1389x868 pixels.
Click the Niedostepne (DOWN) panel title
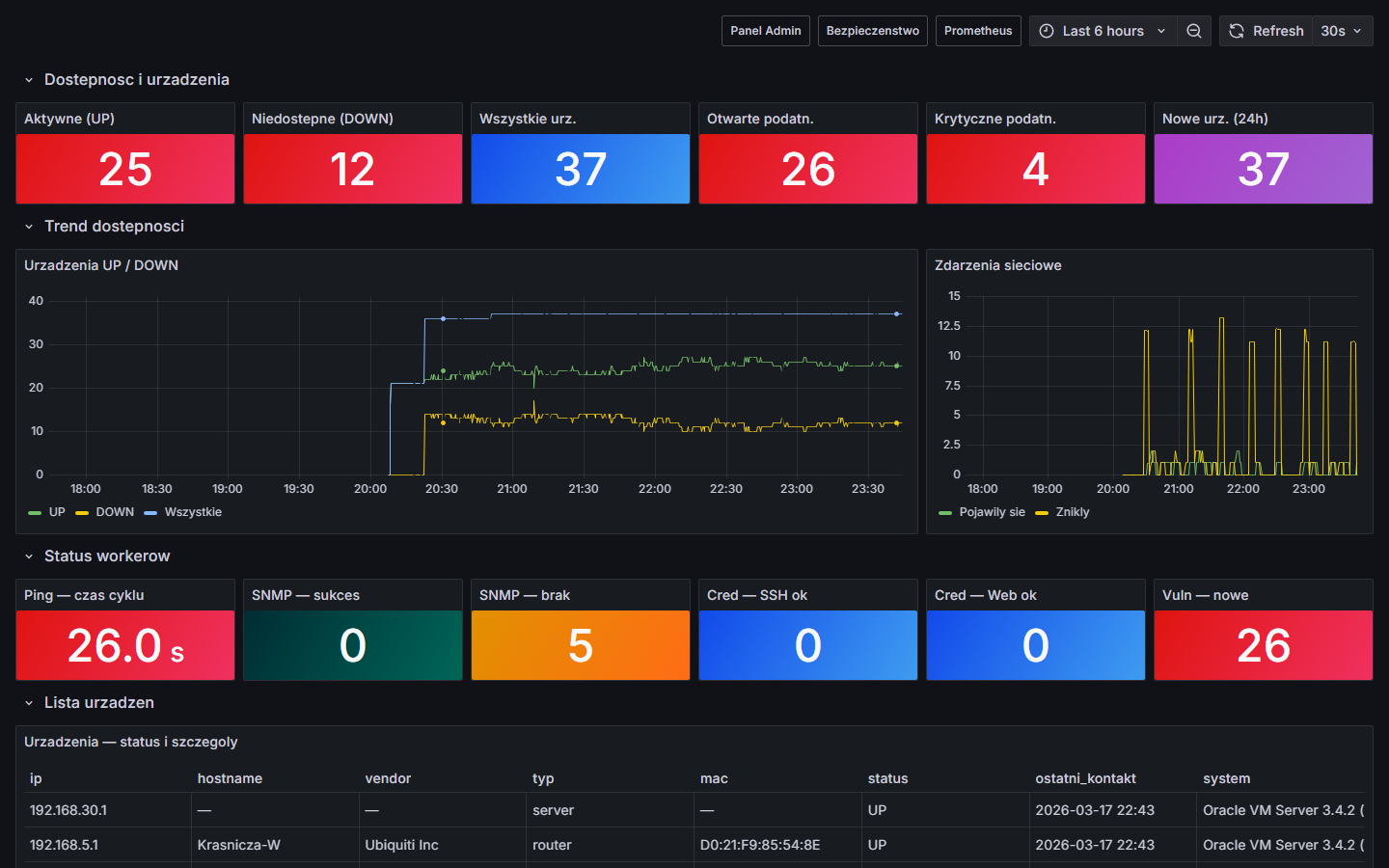(x=322, y=119)
